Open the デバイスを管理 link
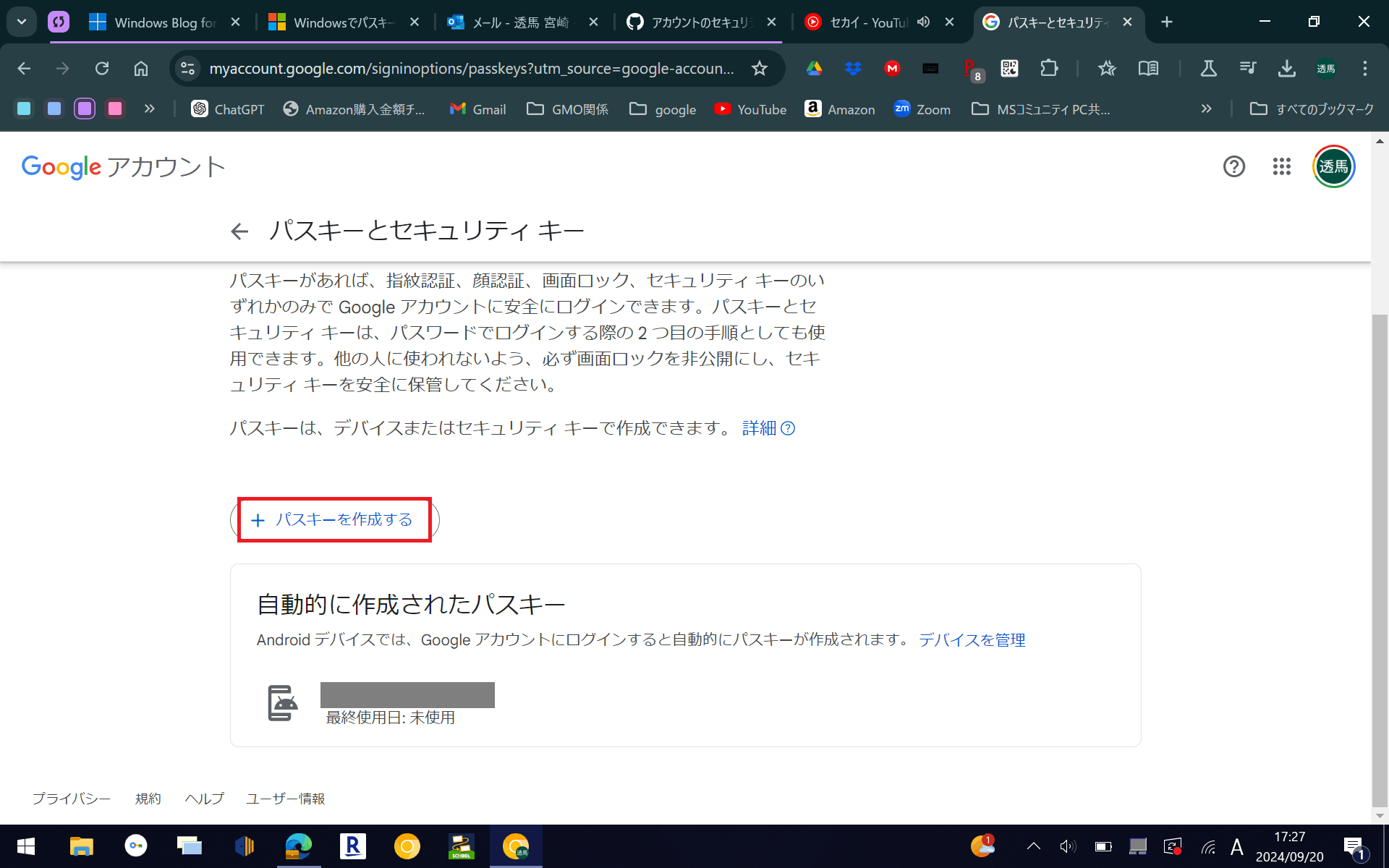The width and height of the screenshot is (1389, 868). [972, 640]
